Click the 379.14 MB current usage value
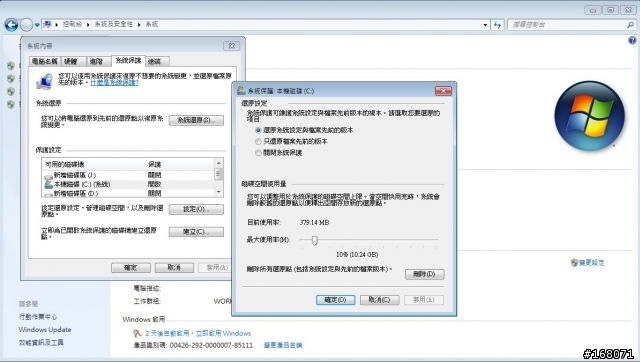This screenshot has width=640, height=362. [x=314, y=222]
